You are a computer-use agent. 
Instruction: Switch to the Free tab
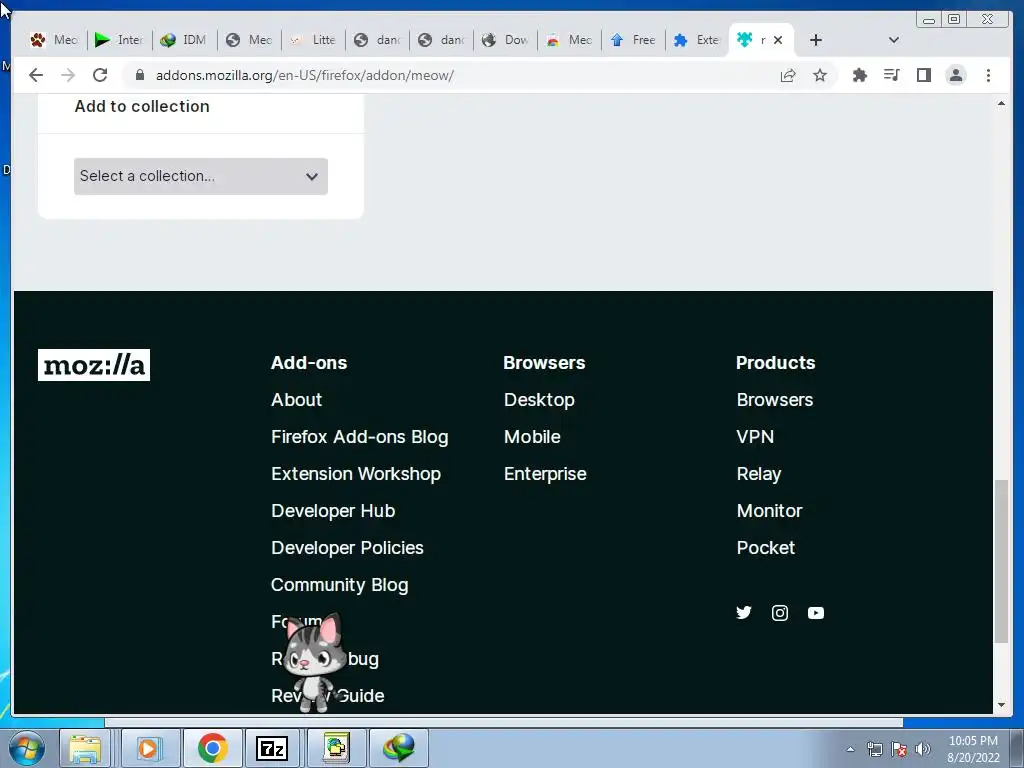tap(633, 40)
